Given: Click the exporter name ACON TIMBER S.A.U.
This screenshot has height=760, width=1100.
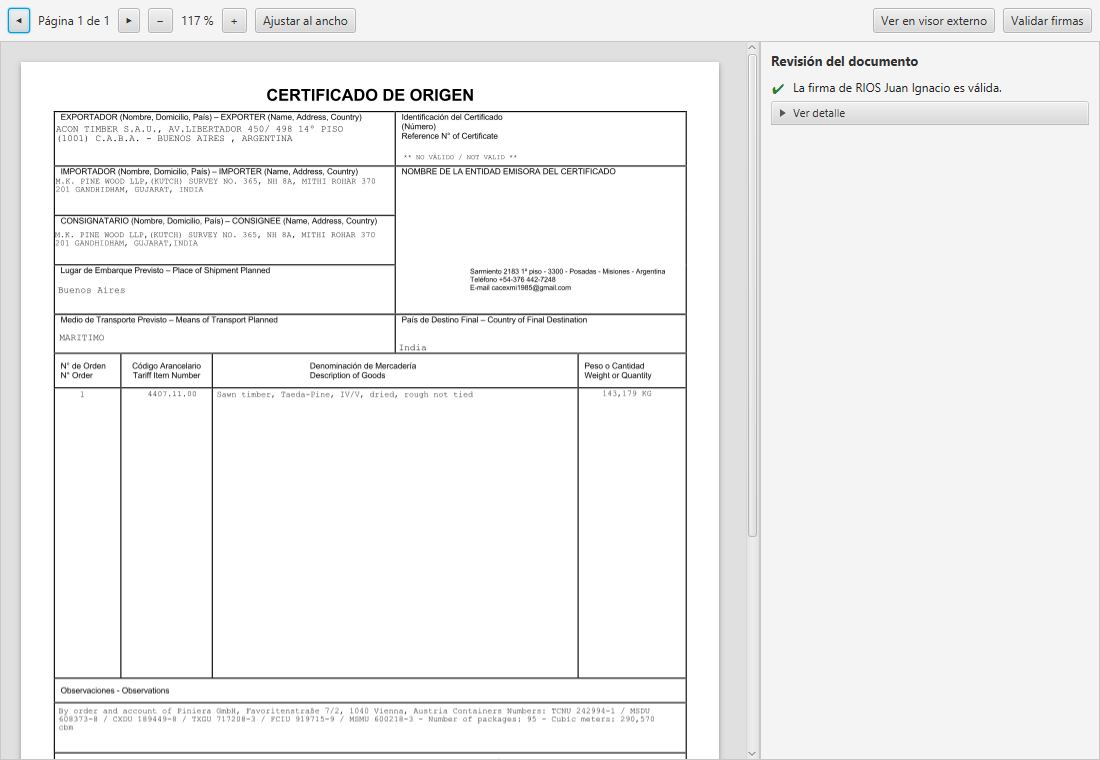Looking at the screenshot, I should tap(107, 129).
